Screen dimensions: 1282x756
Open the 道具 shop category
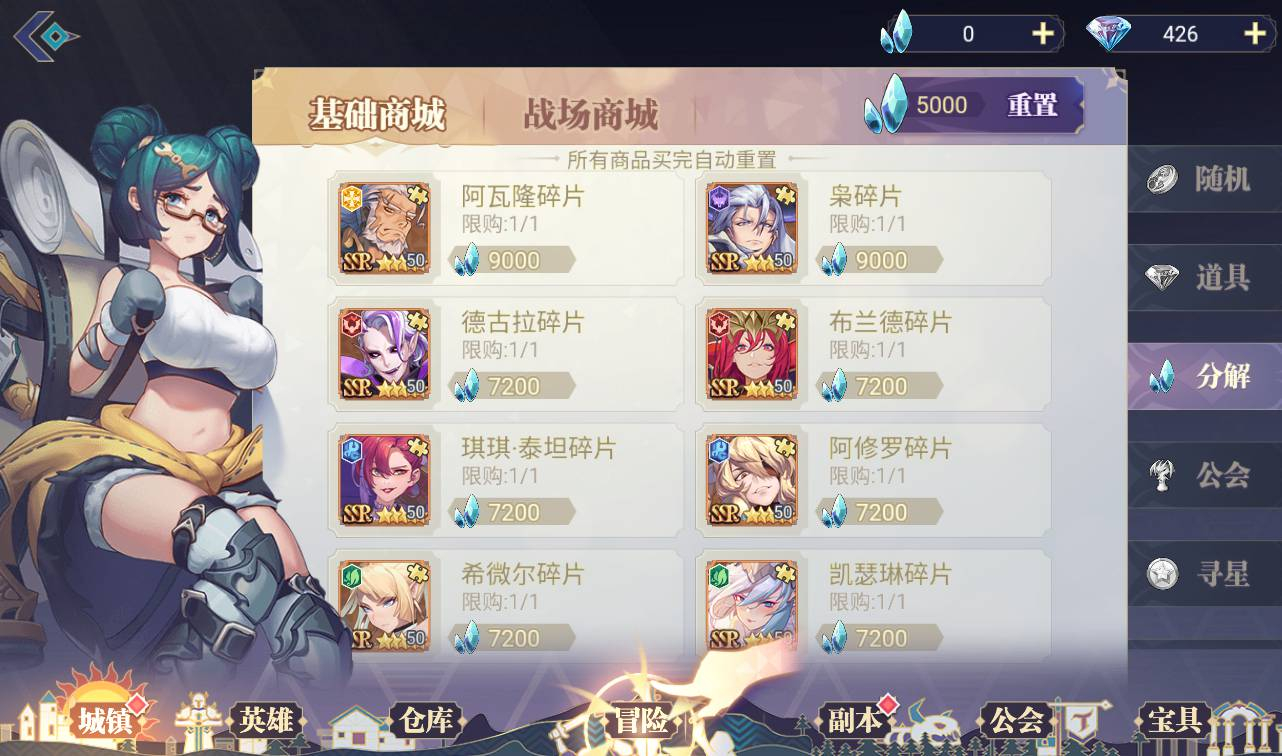click(x=1205, y=278)
